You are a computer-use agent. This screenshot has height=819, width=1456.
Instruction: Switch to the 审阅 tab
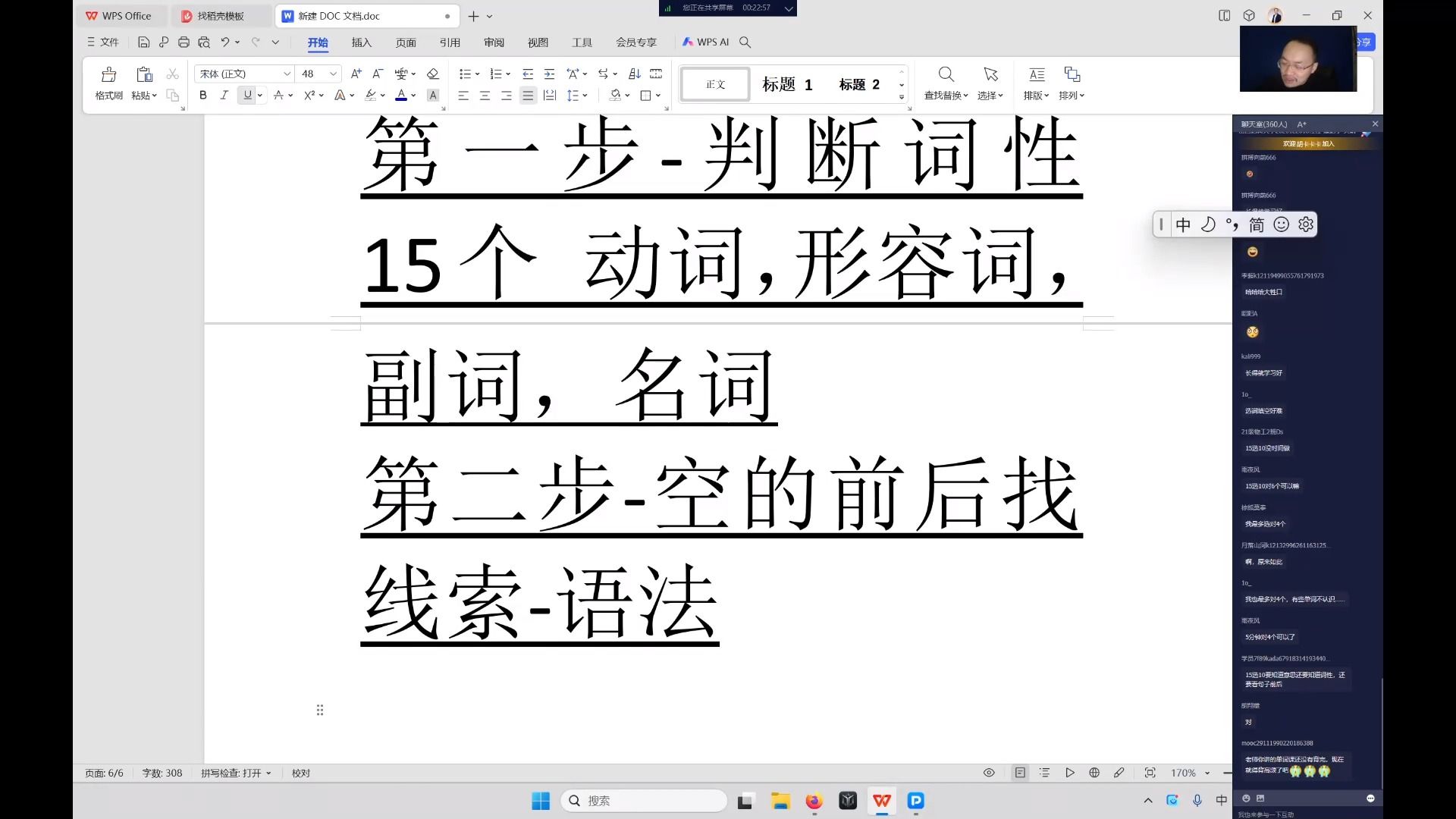point(494,42)
